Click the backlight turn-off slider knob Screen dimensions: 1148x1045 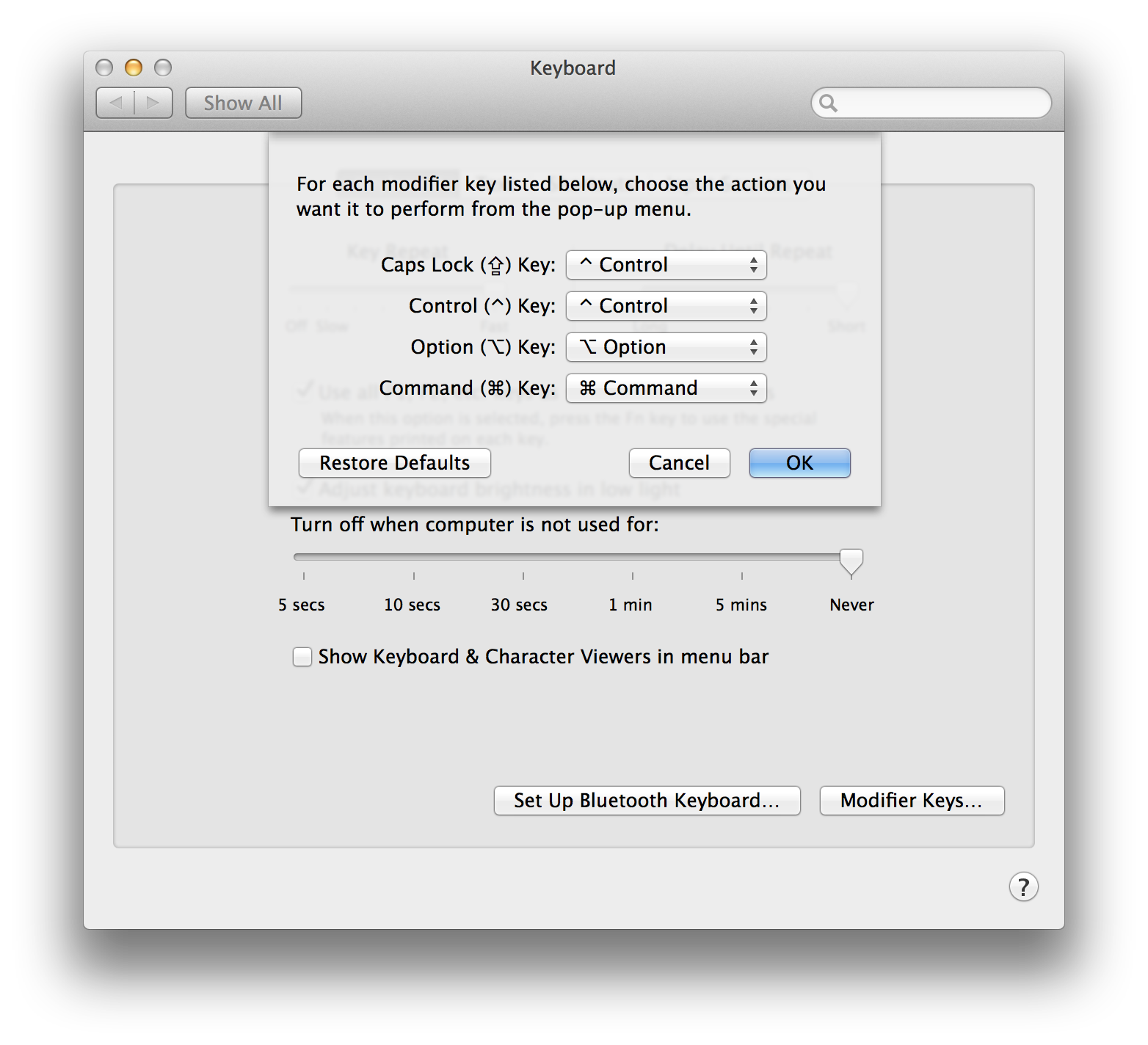851,561
